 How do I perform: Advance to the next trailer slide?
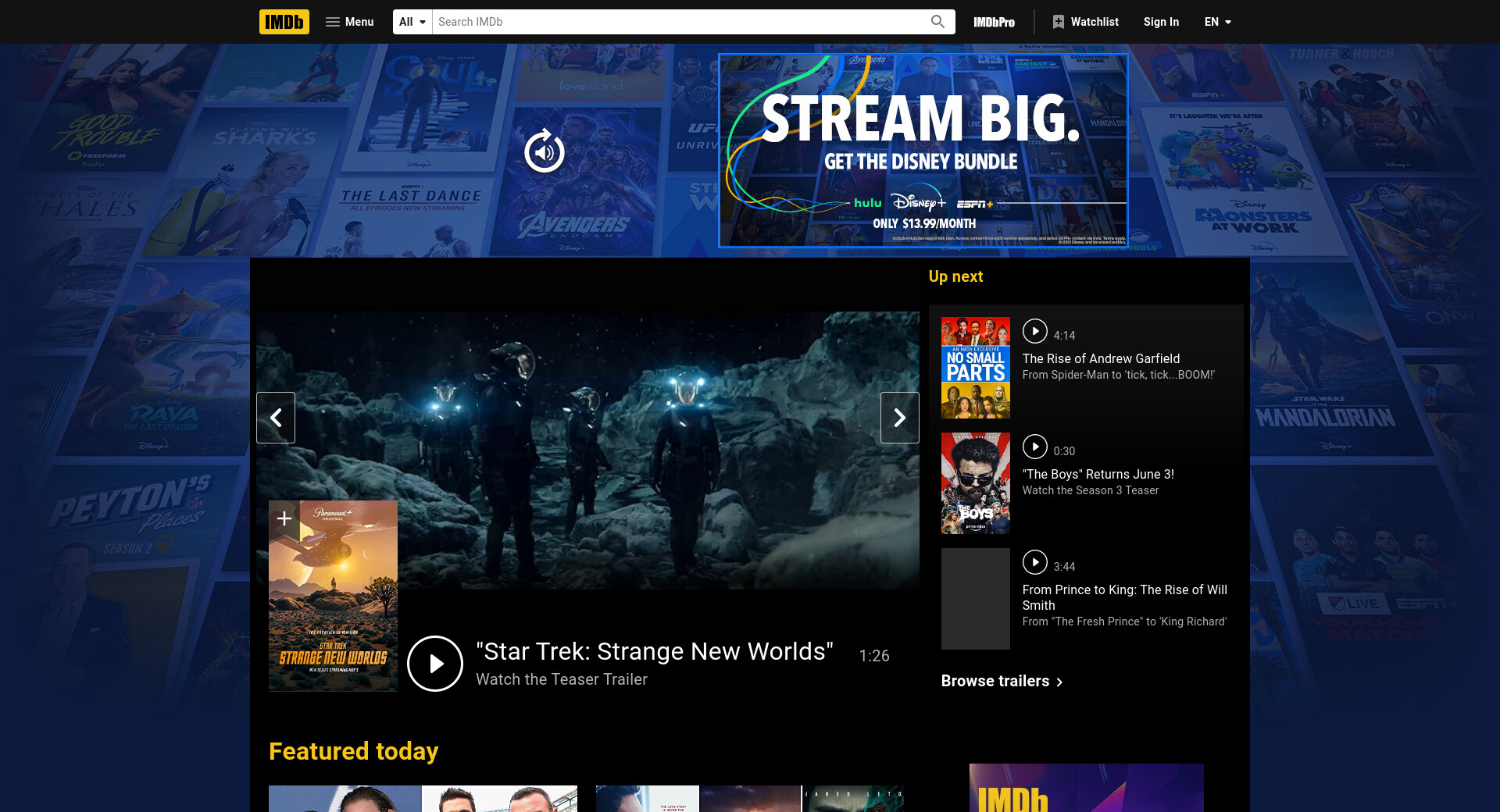point(900,418)
